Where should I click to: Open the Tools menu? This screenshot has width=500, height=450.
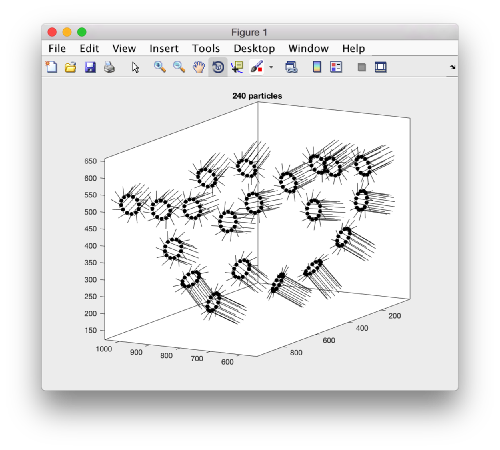206,48
